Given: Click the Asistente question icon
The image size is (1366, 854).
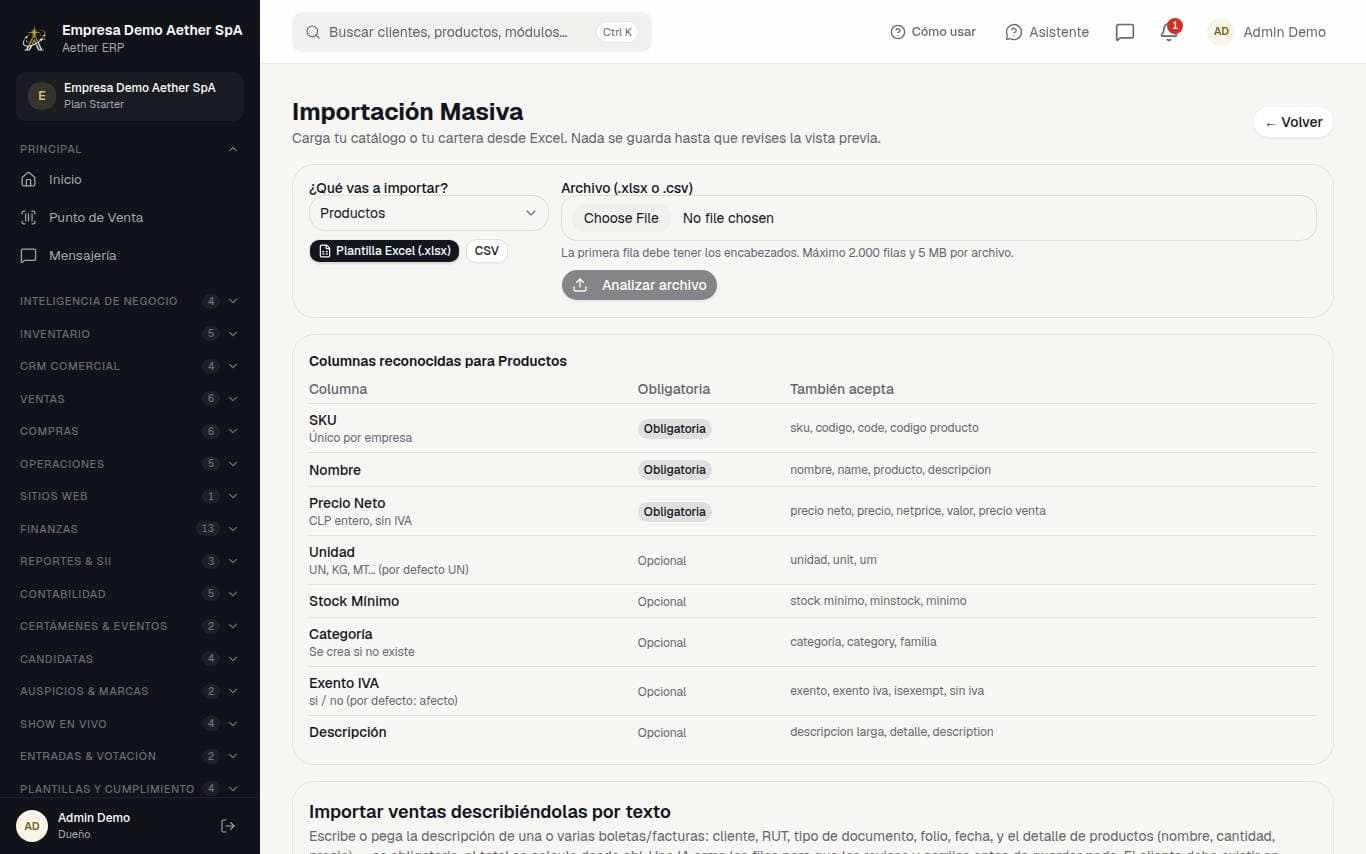Looking at the screenshot, I should (x=1014, y=32).
